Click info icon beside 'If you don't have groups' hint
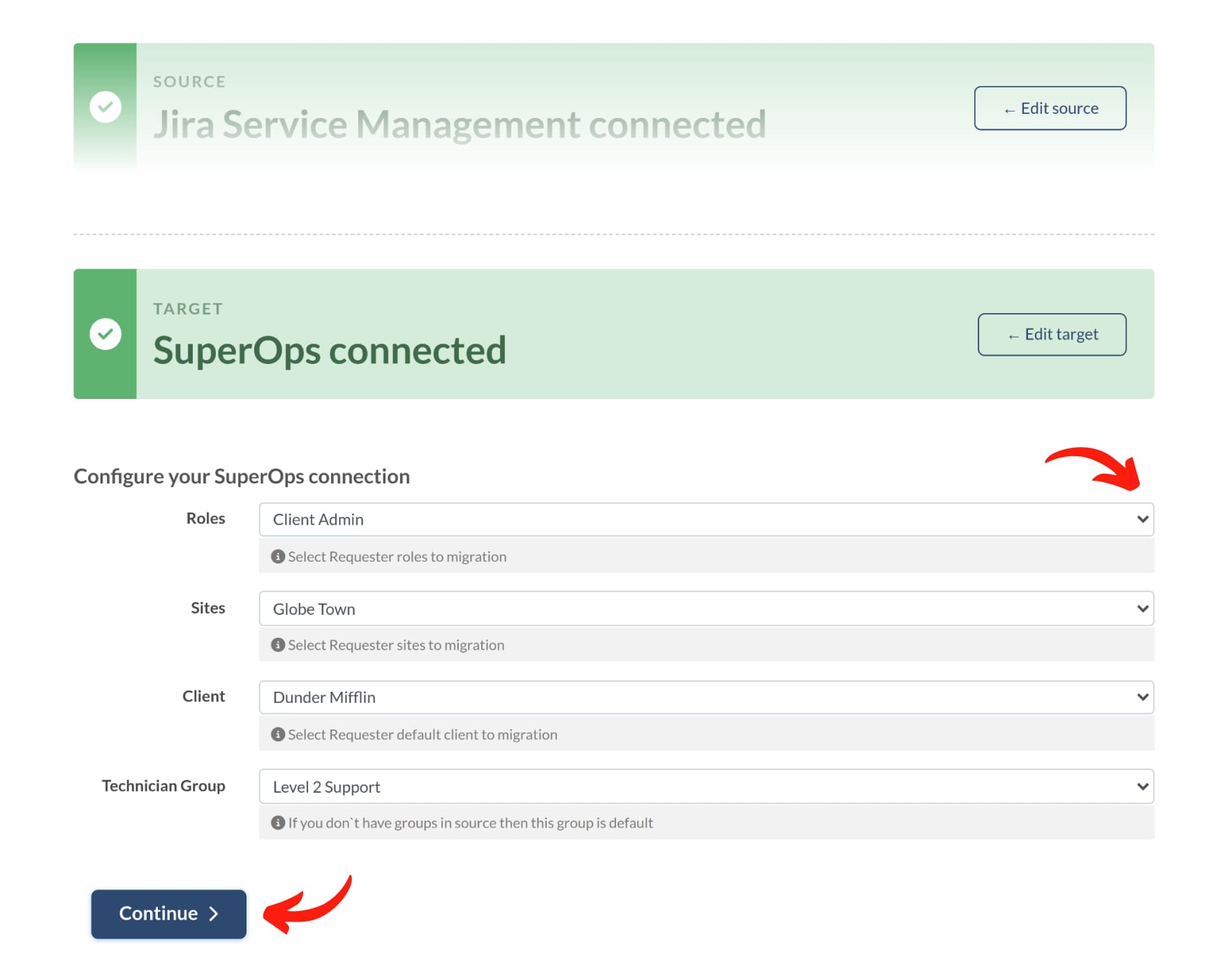Image resolution: width=1232 pixels, height=967 pixels. pos(278,822)
